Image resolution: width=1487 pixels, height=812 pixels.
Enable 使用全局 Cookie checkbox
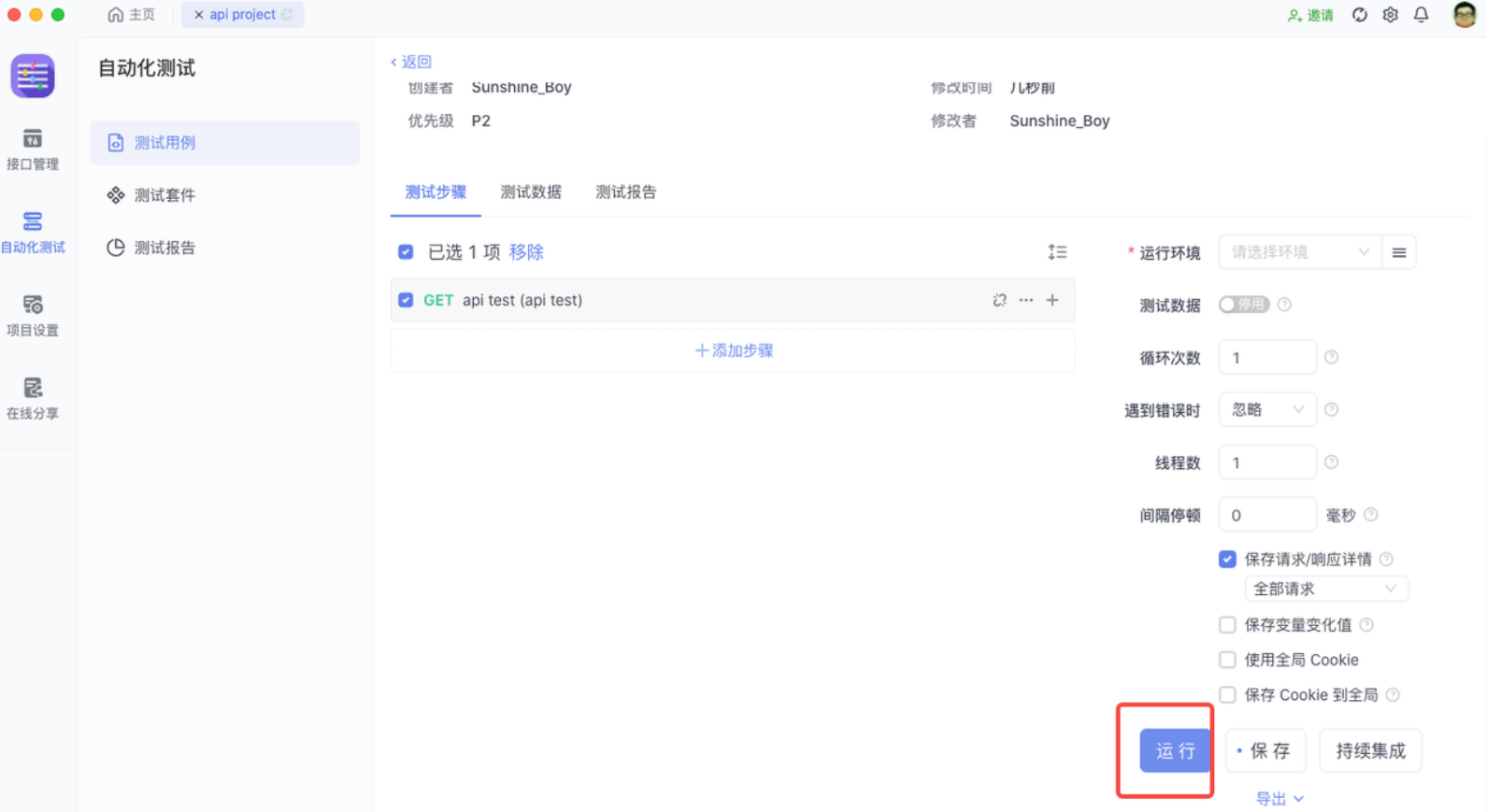[x=1227, y=660]
